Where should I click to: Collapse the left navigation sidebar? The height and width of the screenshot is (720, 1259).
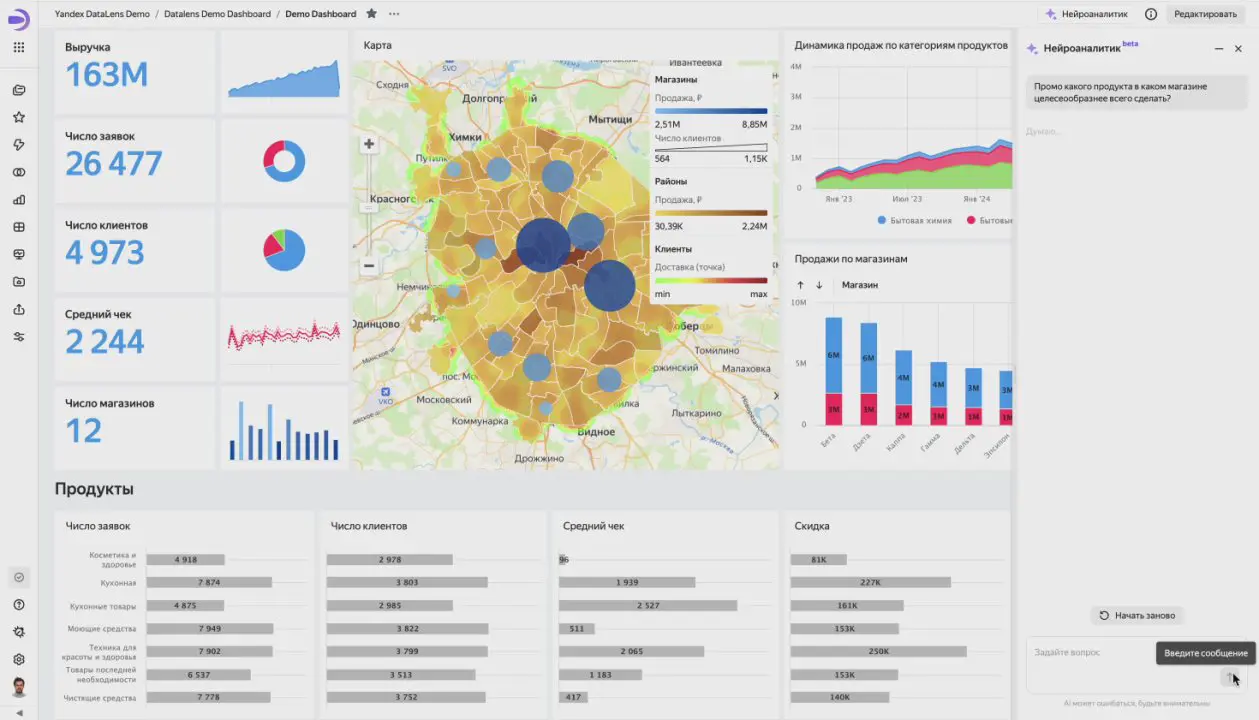pyautogui.click(x=19, y=712)
